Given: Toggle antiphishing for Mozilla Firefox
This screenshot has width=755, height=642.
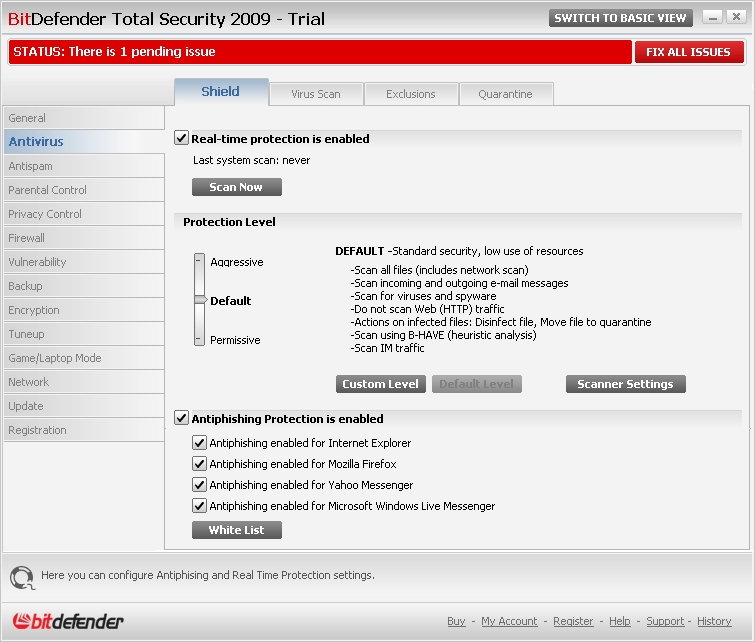Looking at the screenshot, I should pyautogui.click(x=199, y=464).
